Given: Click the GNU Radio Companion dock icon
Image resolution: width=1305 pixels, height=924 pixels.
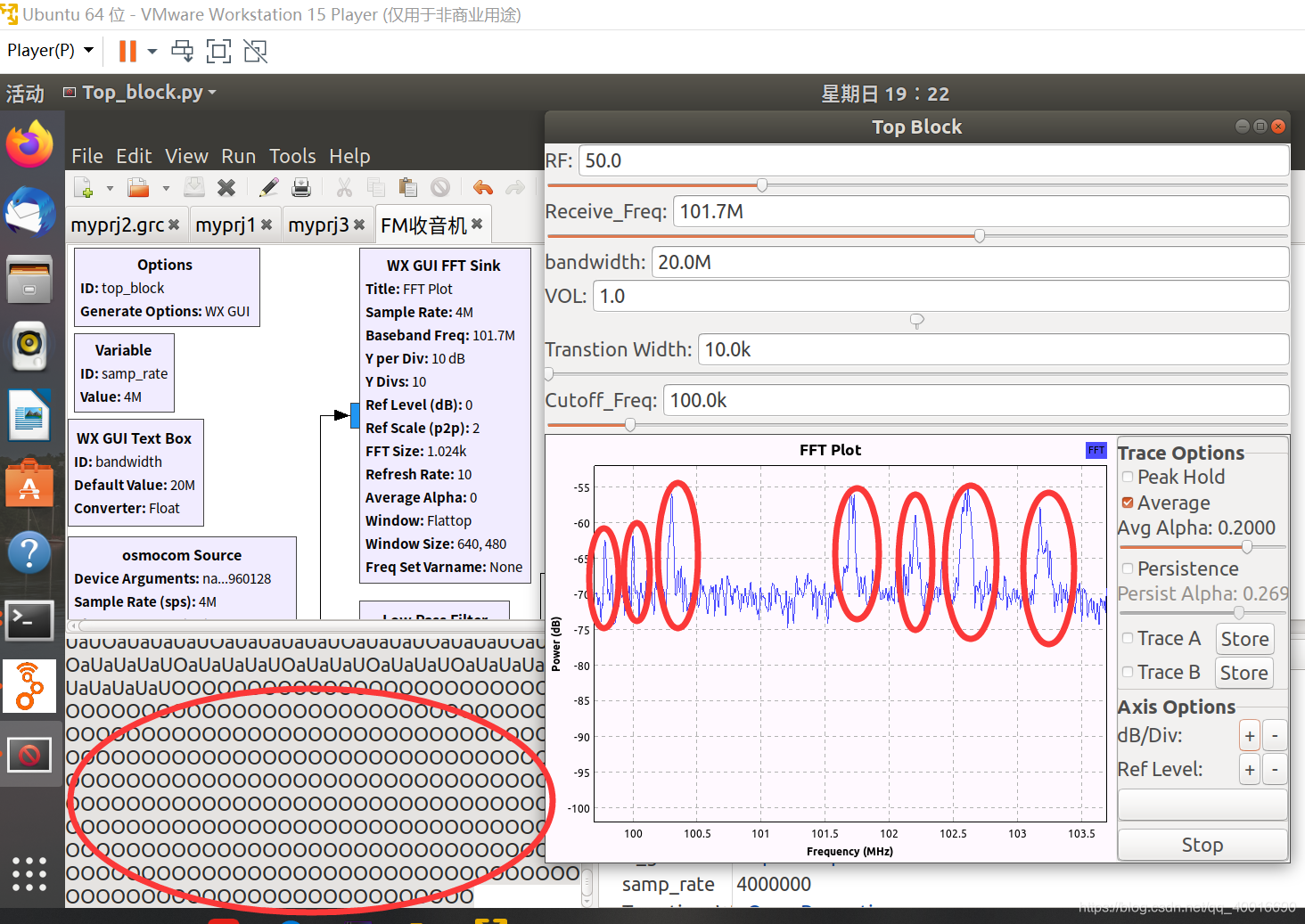Looking at the screenshot, I should pos(30,687).
